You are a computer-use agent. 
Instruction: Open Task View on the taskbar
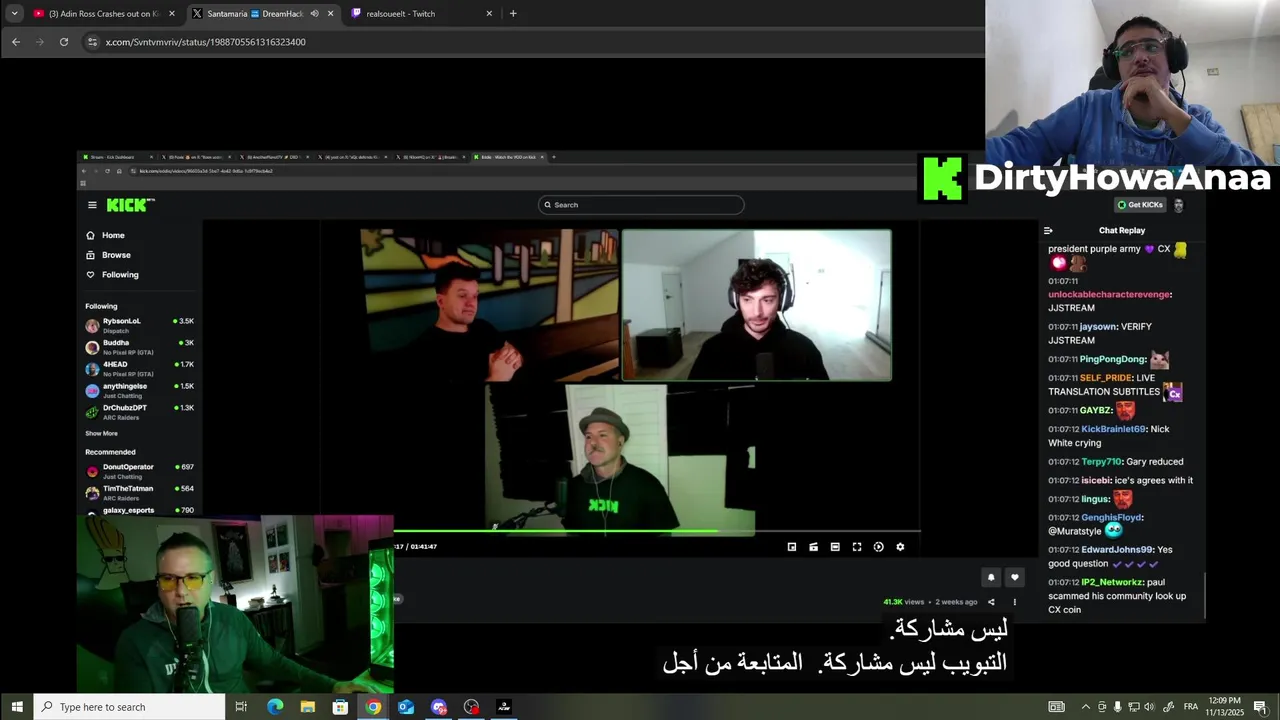point(241,707)
